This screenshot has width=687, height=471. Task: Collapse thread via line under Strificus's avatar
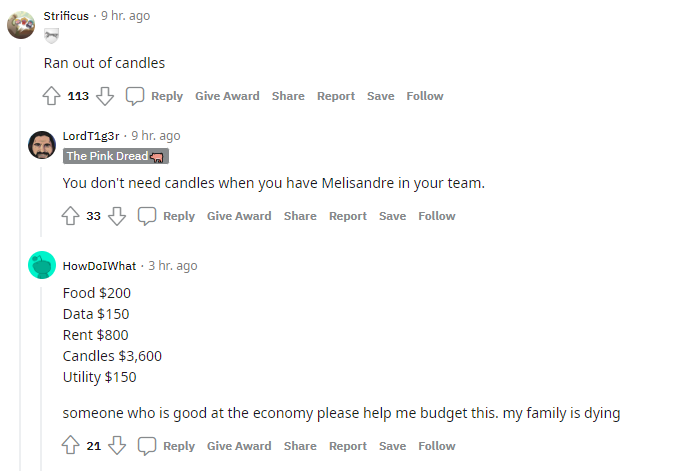pyautogui.click(x=20, y=259)
